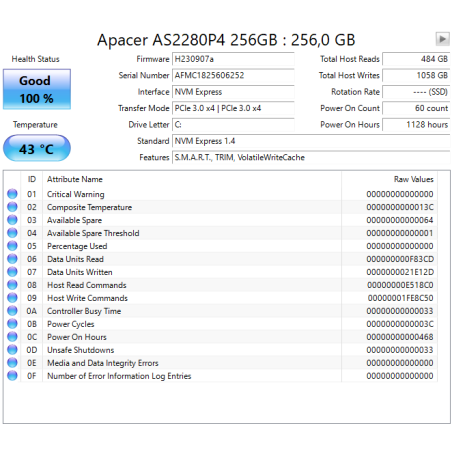Select the Controller Busy Time attribute name

click(84, 311)
